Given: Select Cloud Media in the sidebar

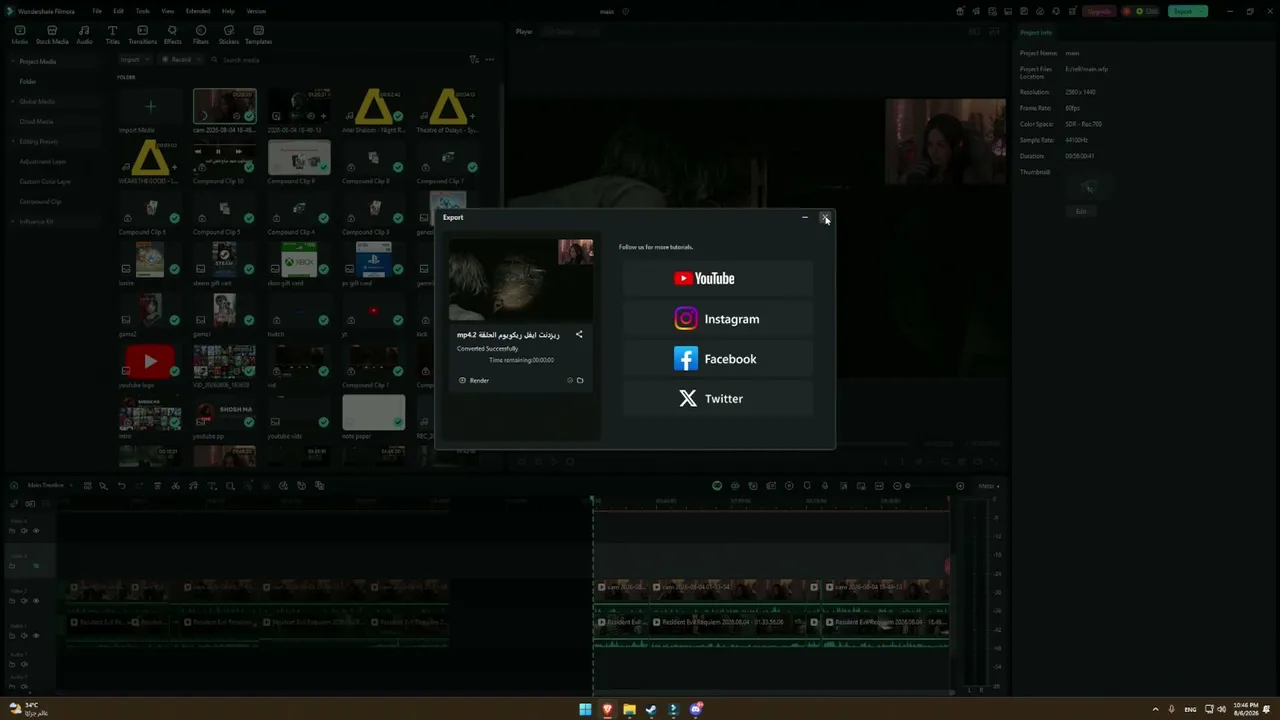Looking at the screenshot, I should 37,122.
